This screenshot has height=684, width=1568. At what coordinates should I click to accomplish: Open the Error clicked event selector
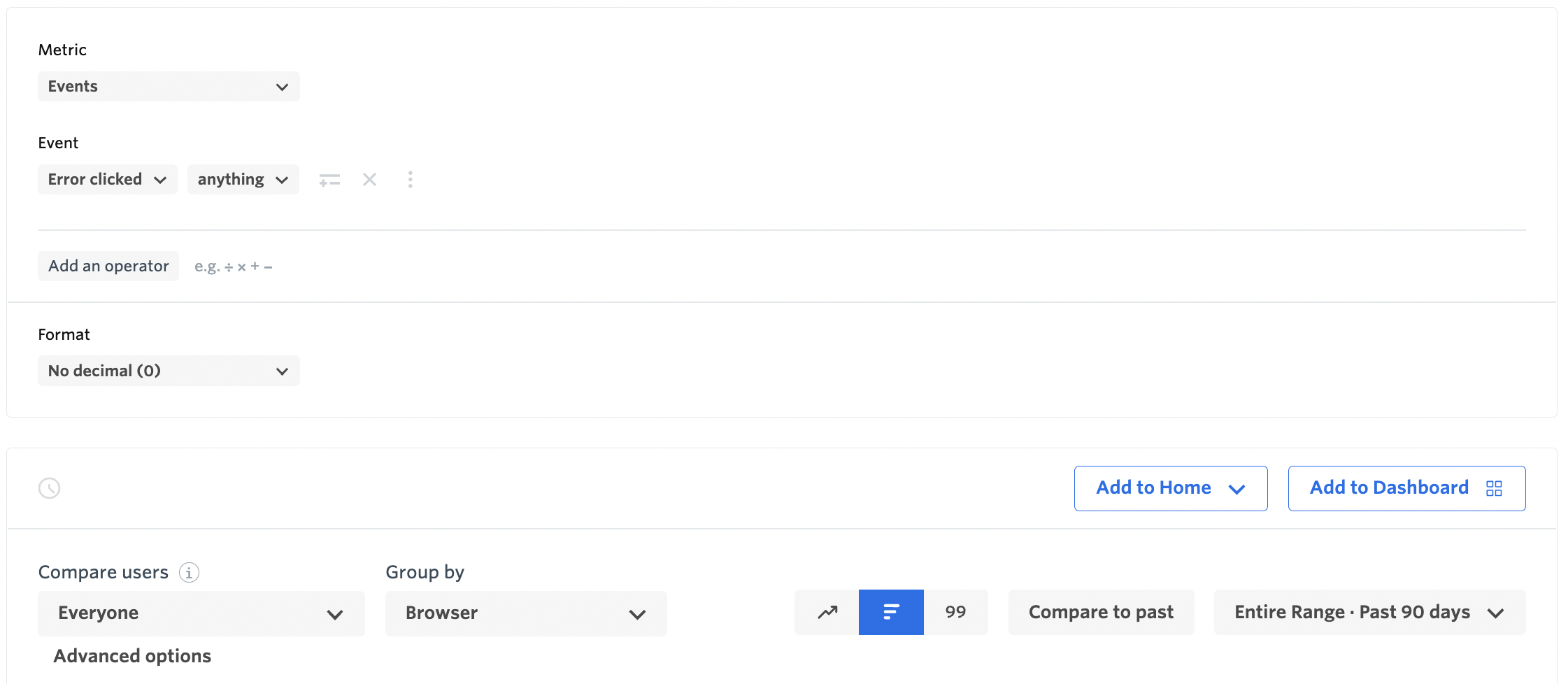coord(106,179)
